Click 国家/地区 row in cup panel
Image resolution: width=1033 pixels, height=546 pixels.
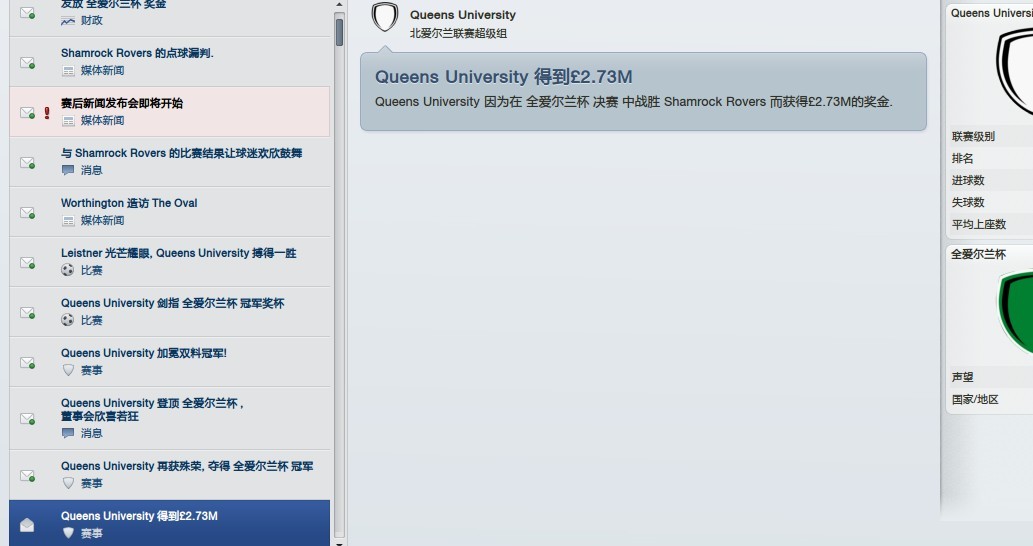pyautogui.click(x=990, y=399)
